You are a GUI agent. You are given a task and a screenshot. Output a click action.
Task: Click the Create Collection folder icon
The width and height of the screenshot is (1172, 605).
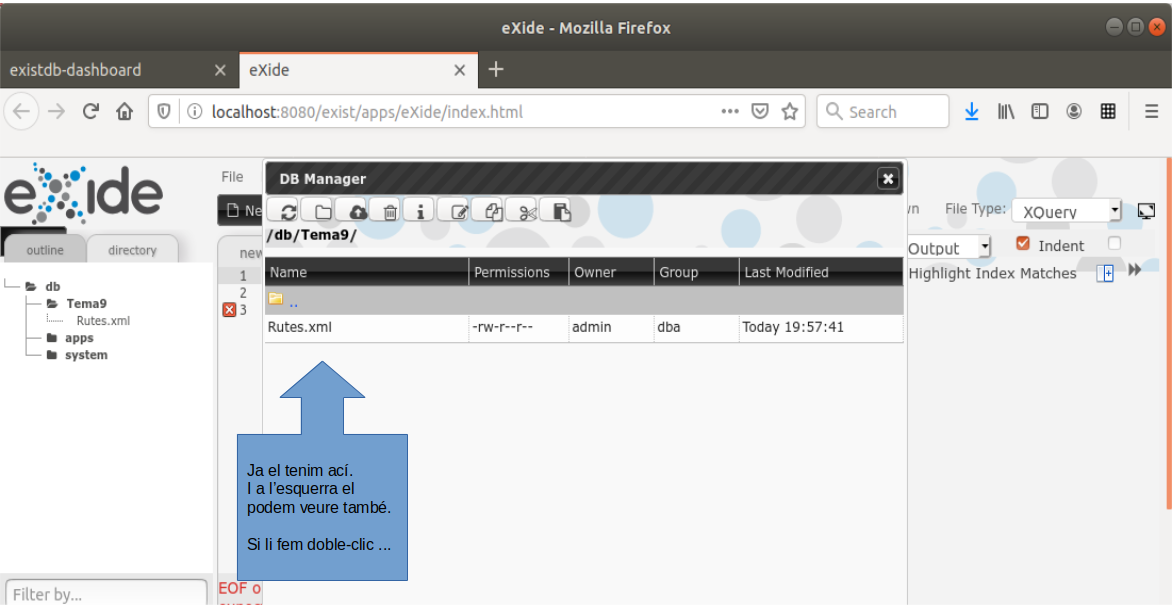click(322, 211)
